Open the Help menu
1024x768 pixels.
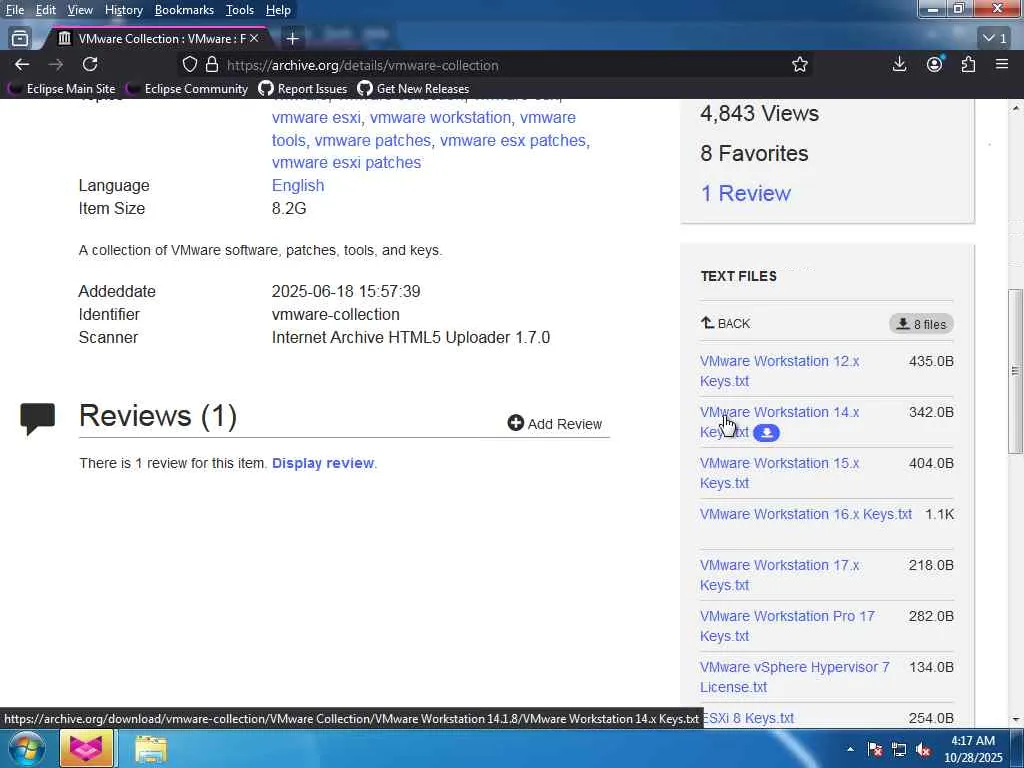[x=278, y=10]
